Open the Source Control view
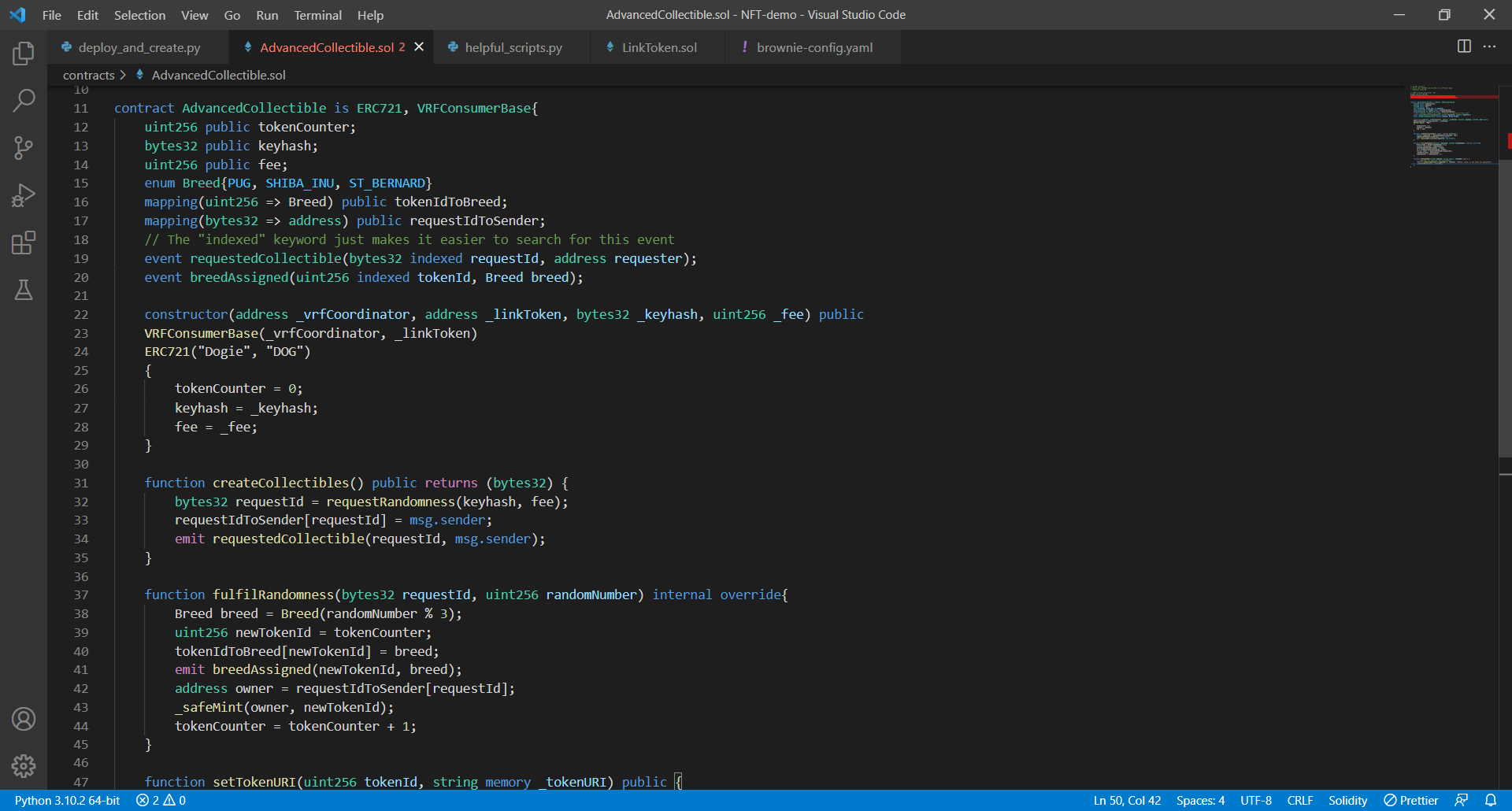 click(24, 147)
